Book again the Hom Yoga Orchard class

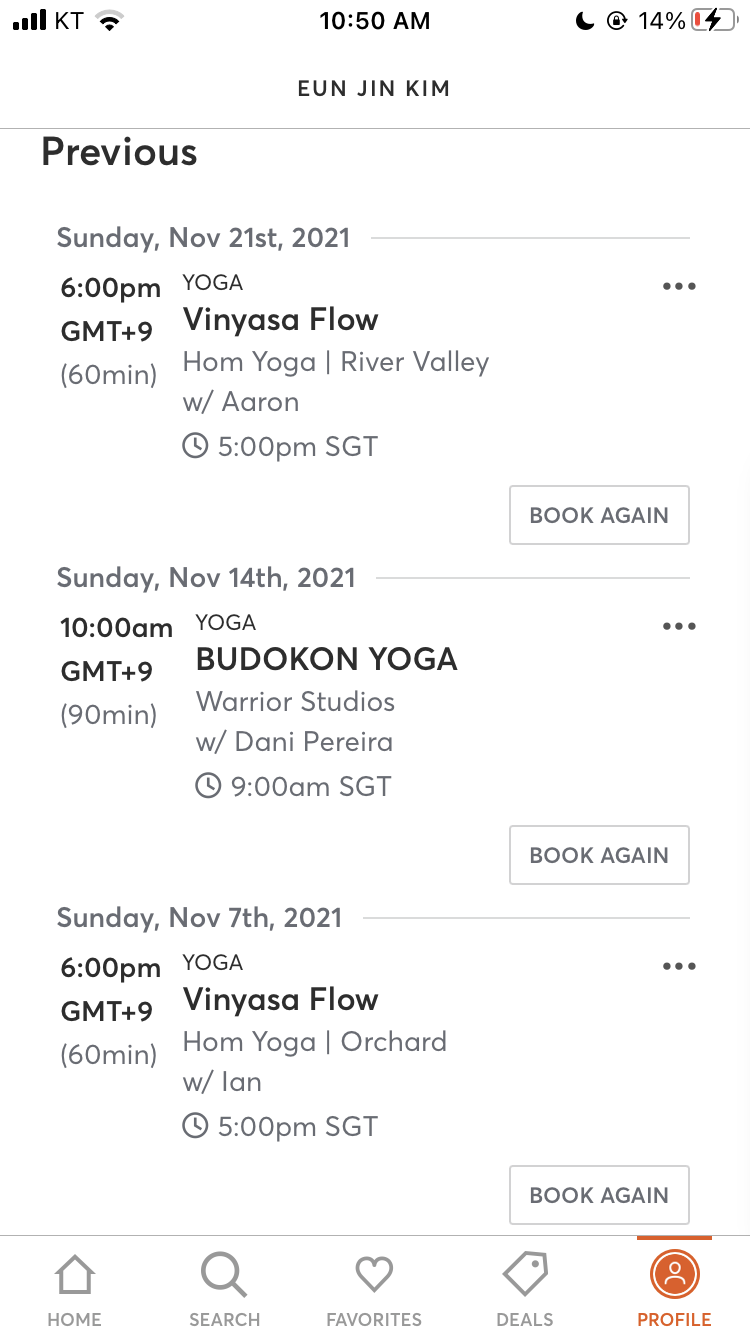click(x=599, y=1195)
